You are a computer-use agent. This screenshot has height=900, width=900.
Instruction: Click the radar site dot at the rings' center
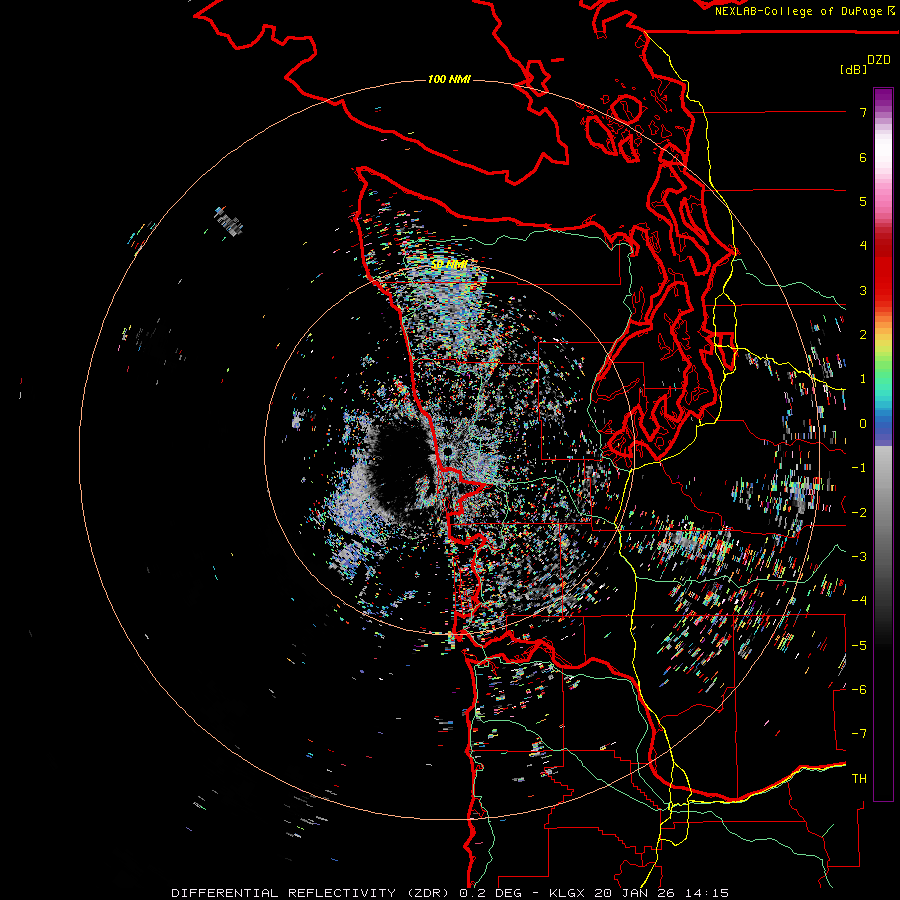pyautogui.click(x=447, y=453)
